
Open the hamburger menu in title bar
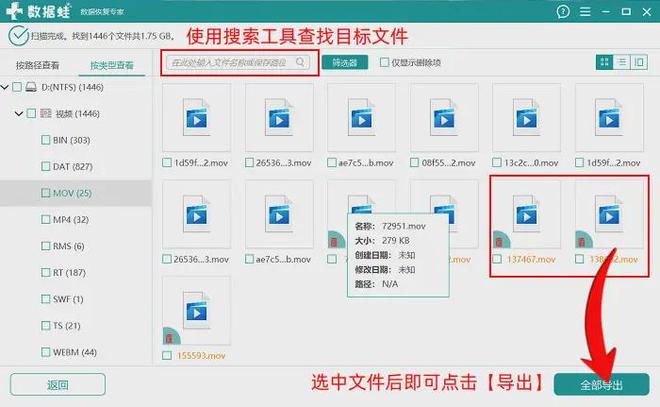585,11
